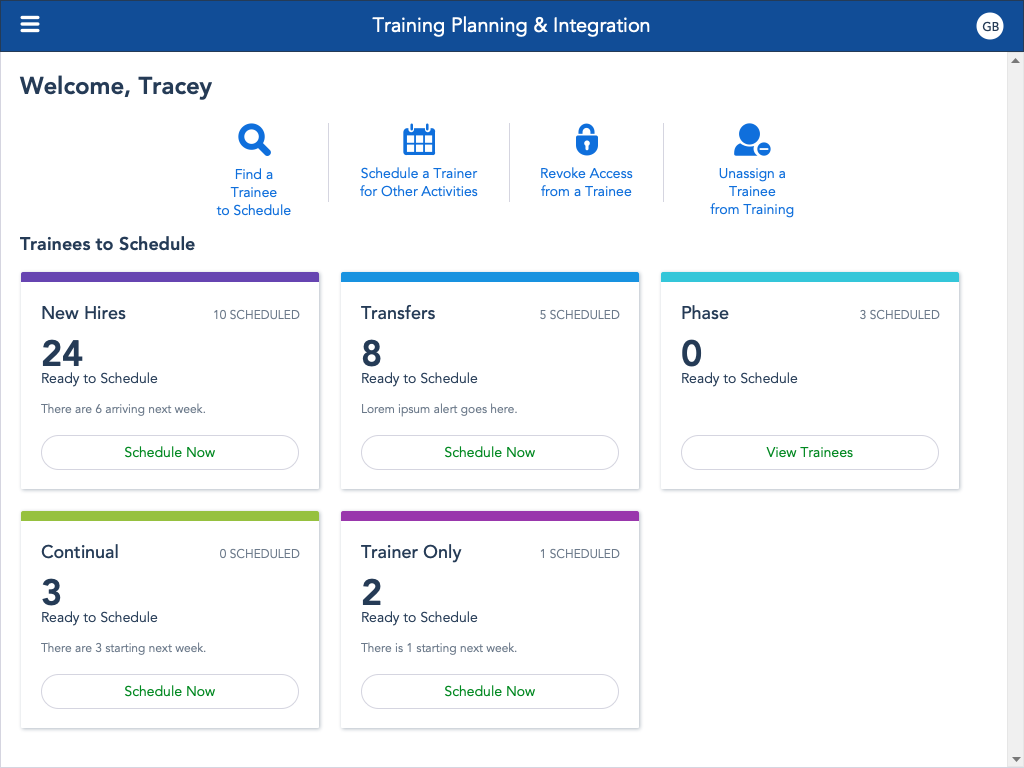Image resolution: width=1024 pixels, height=768 pixels.
Task: Open Unassign a Trainee from Training link
Action: pyautogui.click(x=752, y=191)
